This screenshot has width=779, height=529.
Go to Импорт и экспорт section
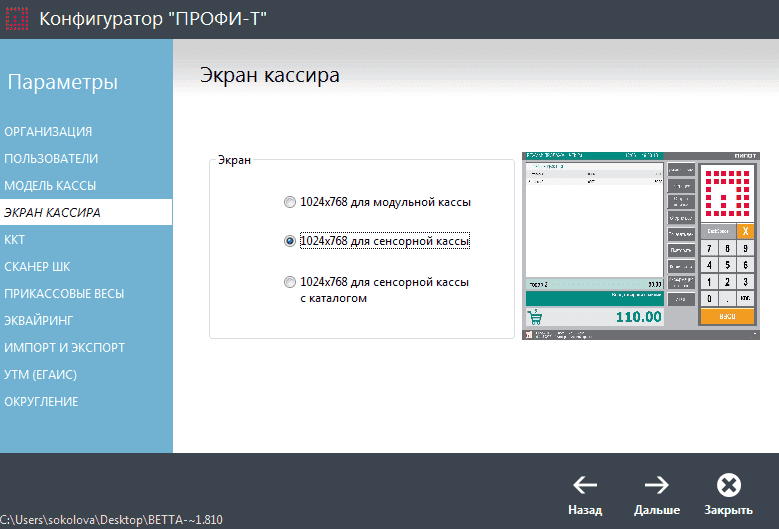(65, 347)
